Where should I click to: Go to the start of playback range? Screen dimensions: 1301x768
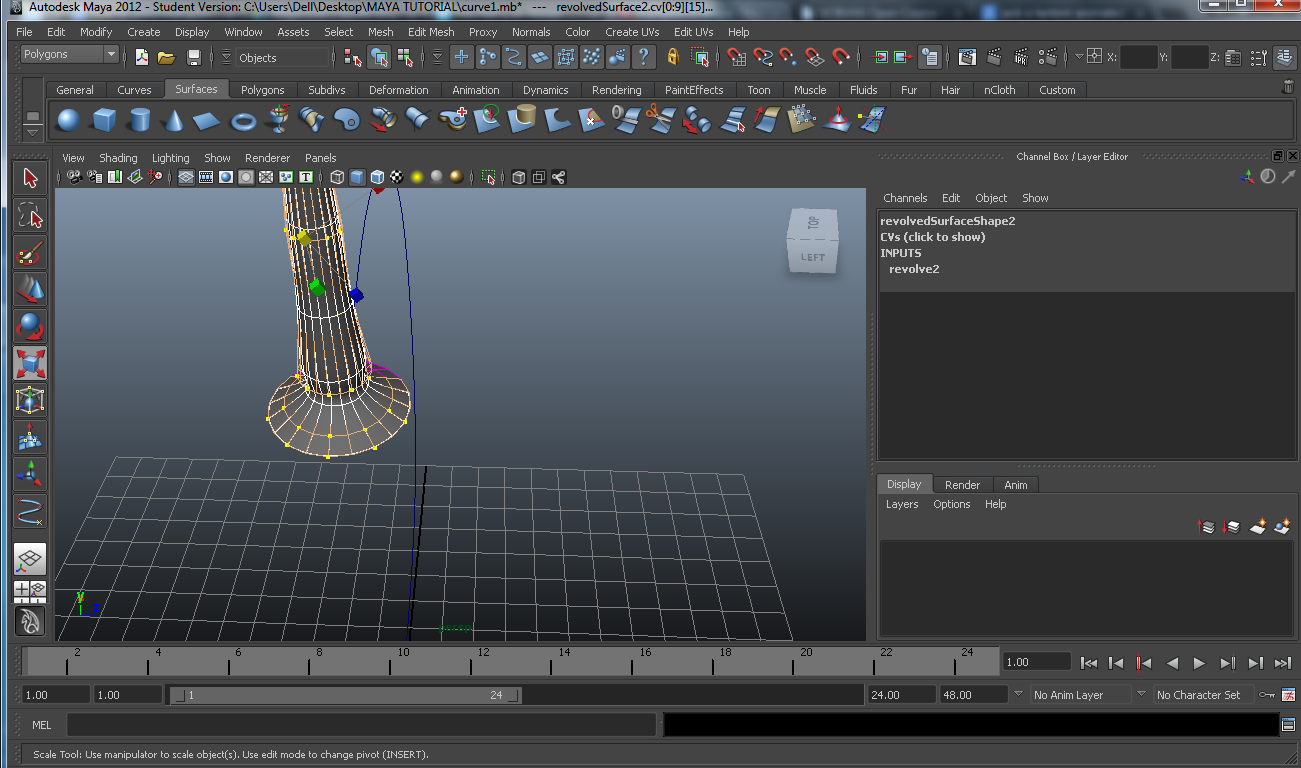tap(1089, 662)
